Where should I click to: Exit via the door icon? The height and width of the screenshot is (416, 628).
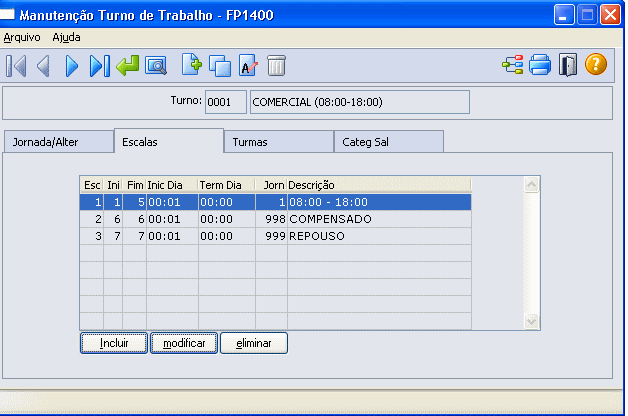[x=568, y=65]
